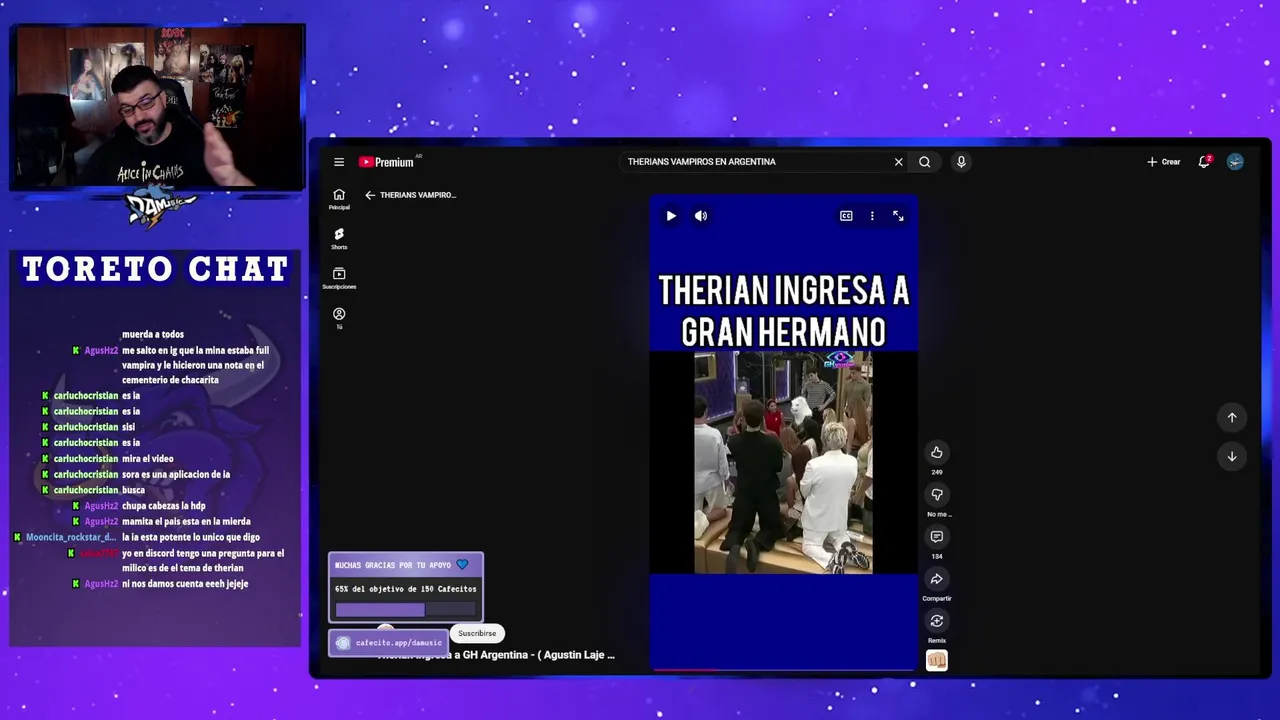Open Suscripciones in the sidebar
This screenshot has height=720, width=1280.
[x=339, y=278]
